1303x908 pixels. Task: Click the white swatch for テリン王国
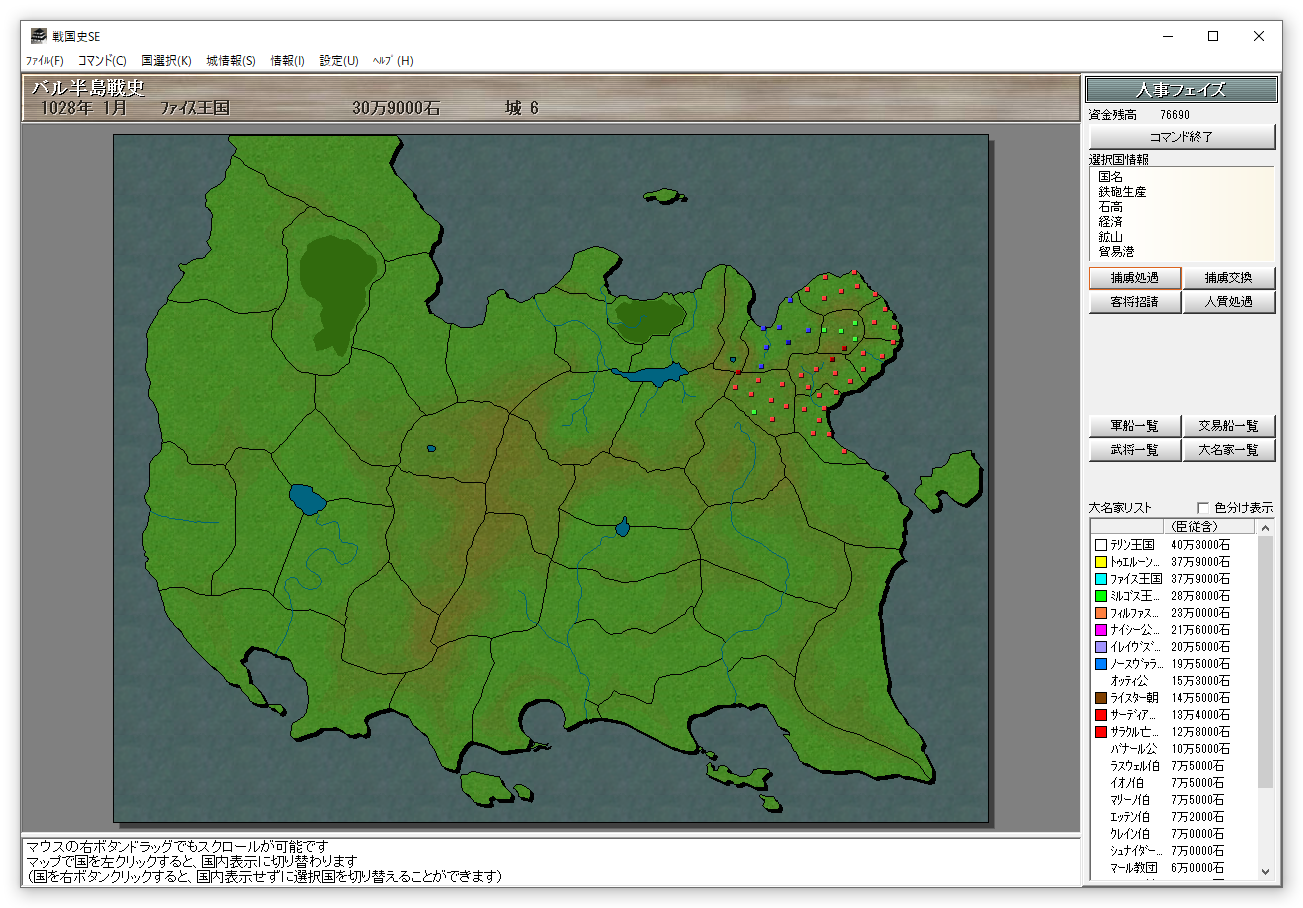point(1101,545)
